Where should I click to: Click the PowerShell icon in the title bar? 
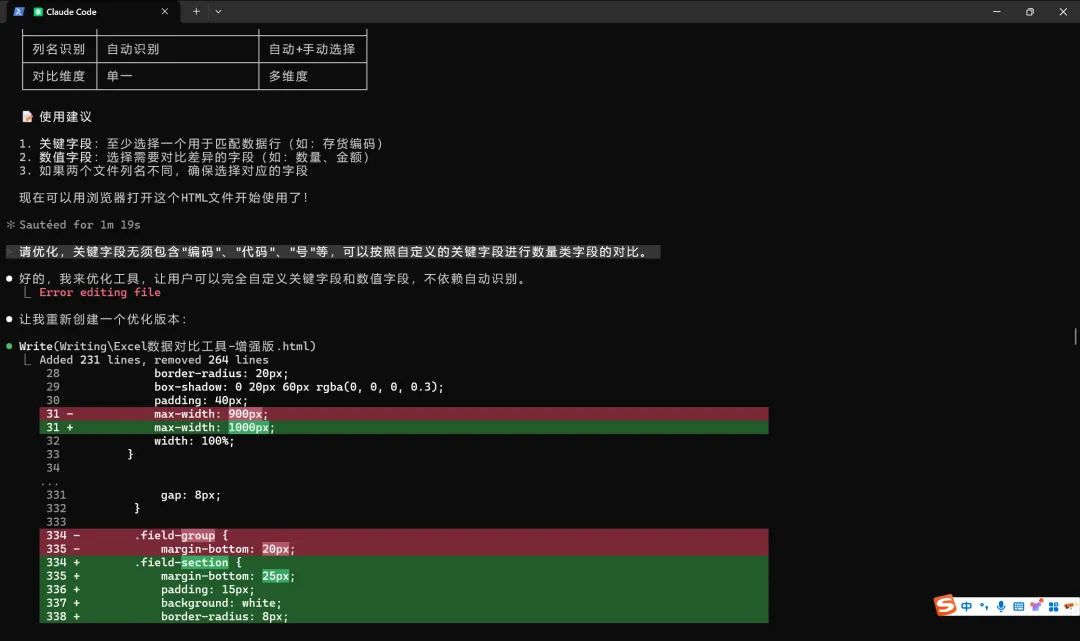tap(19, 12)
